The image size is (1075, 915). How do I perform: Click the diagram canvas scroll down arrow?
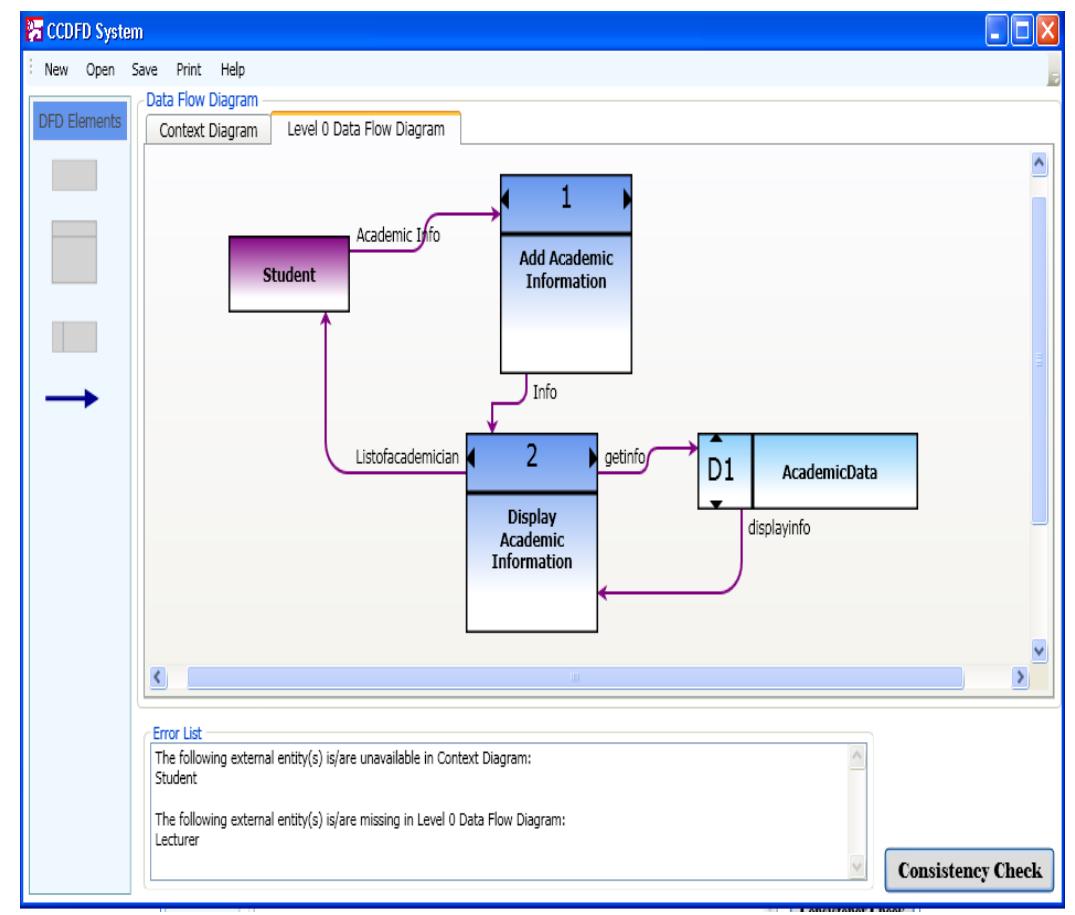click(1039, 650)
